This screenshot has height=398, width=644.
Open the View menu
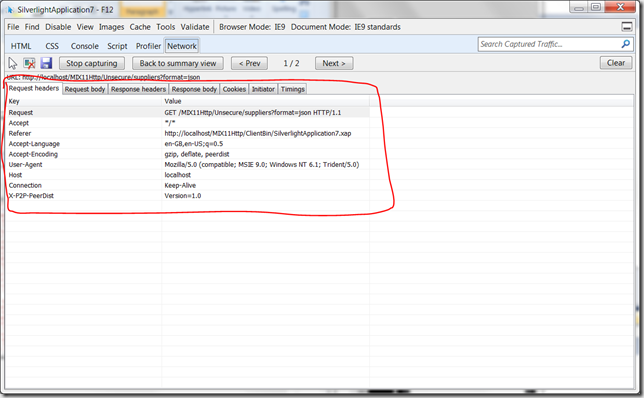(x=85, y=27)
